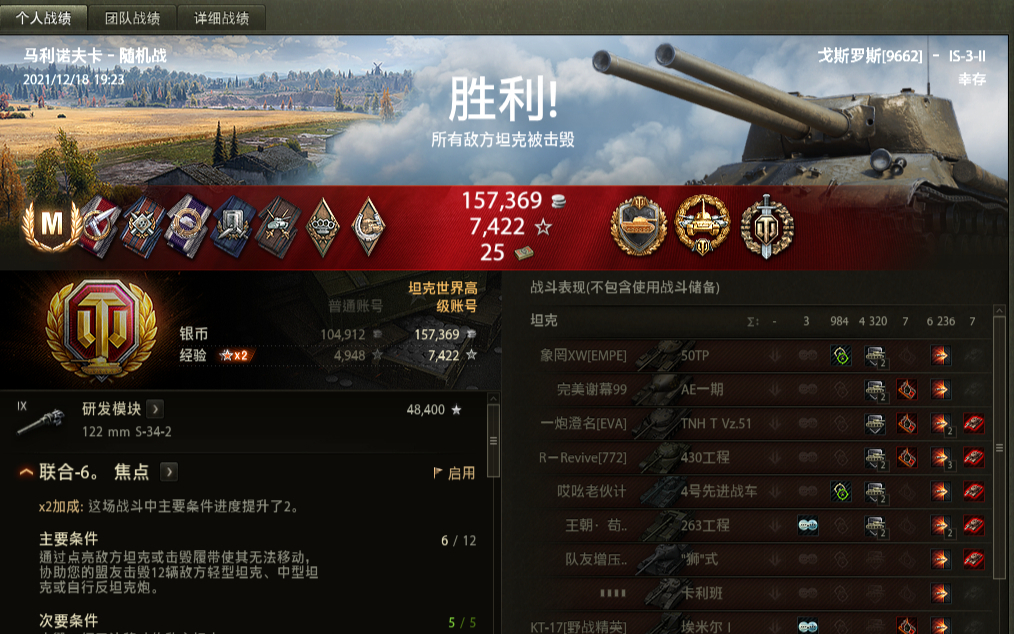Click the tank shield achievement medal
Viewport: 1014px width, 634px height.
(639, 226)
